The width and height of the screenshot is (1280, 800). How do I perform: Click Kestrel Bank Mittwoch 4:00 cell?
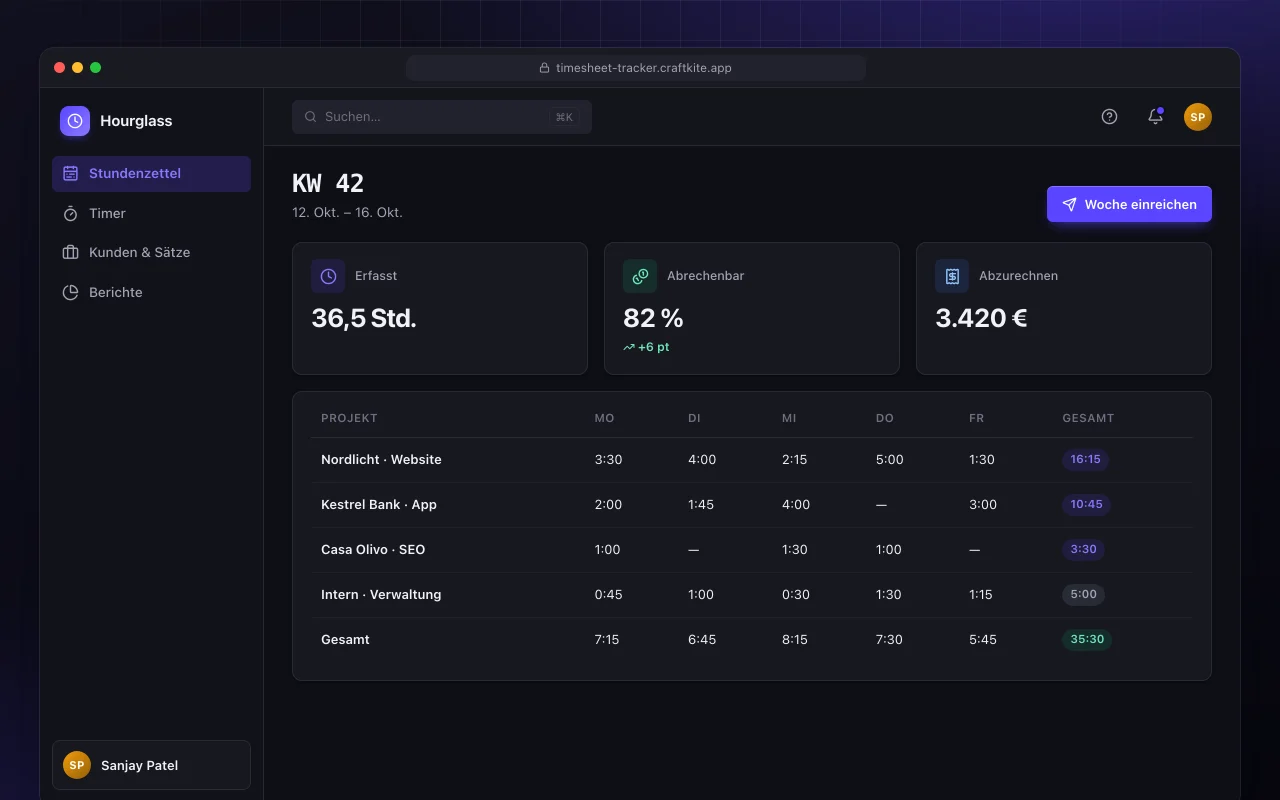pos(796,505)
